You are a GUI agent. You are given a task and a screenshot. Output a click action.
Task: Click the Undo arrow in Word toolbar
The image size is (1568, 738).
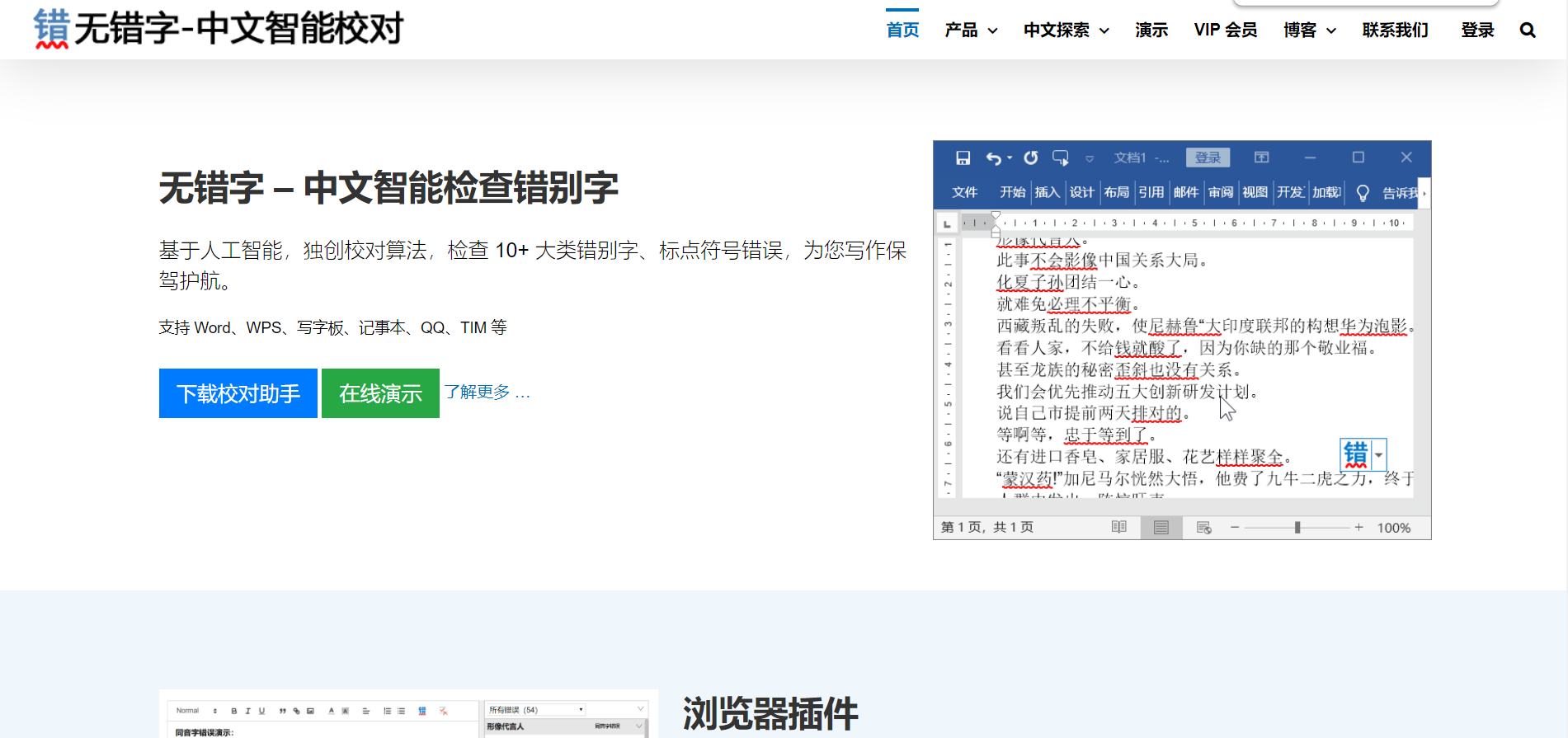(x=994, y=157)
